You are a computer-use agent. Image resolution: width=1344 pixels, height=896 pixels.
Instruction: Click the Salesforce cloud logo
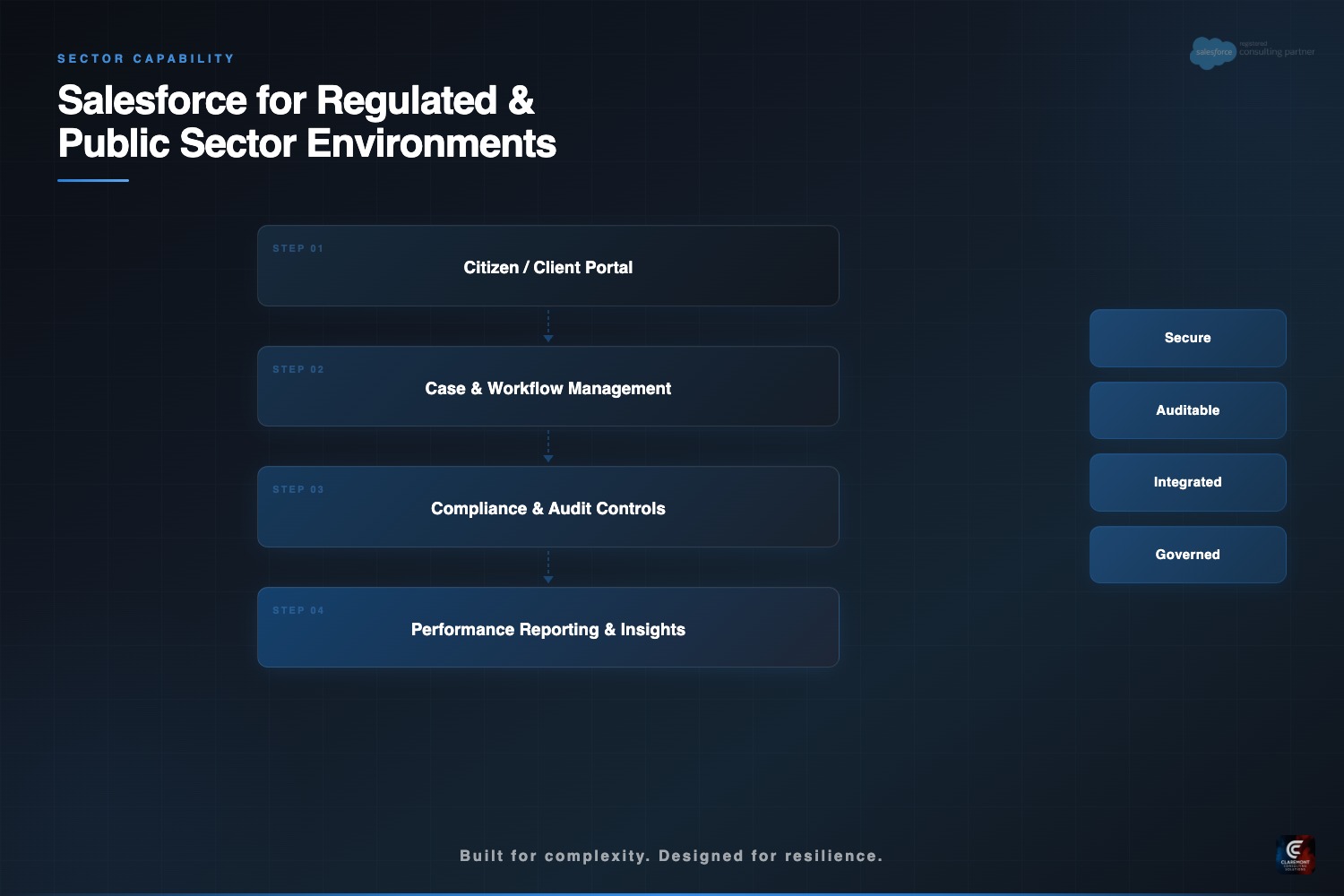(1212, 53)
